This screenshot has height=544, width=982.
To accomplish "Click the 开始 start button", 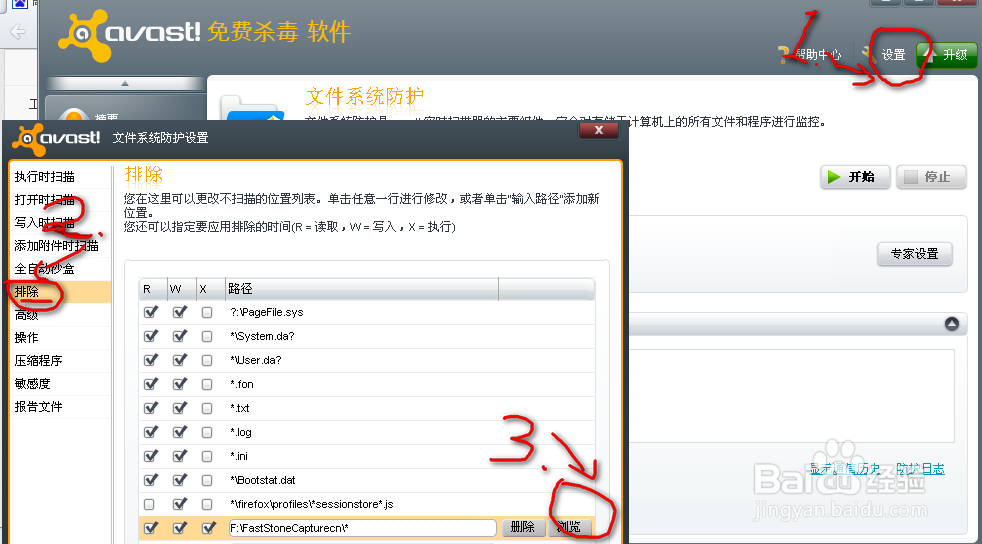I will point(855,177).
